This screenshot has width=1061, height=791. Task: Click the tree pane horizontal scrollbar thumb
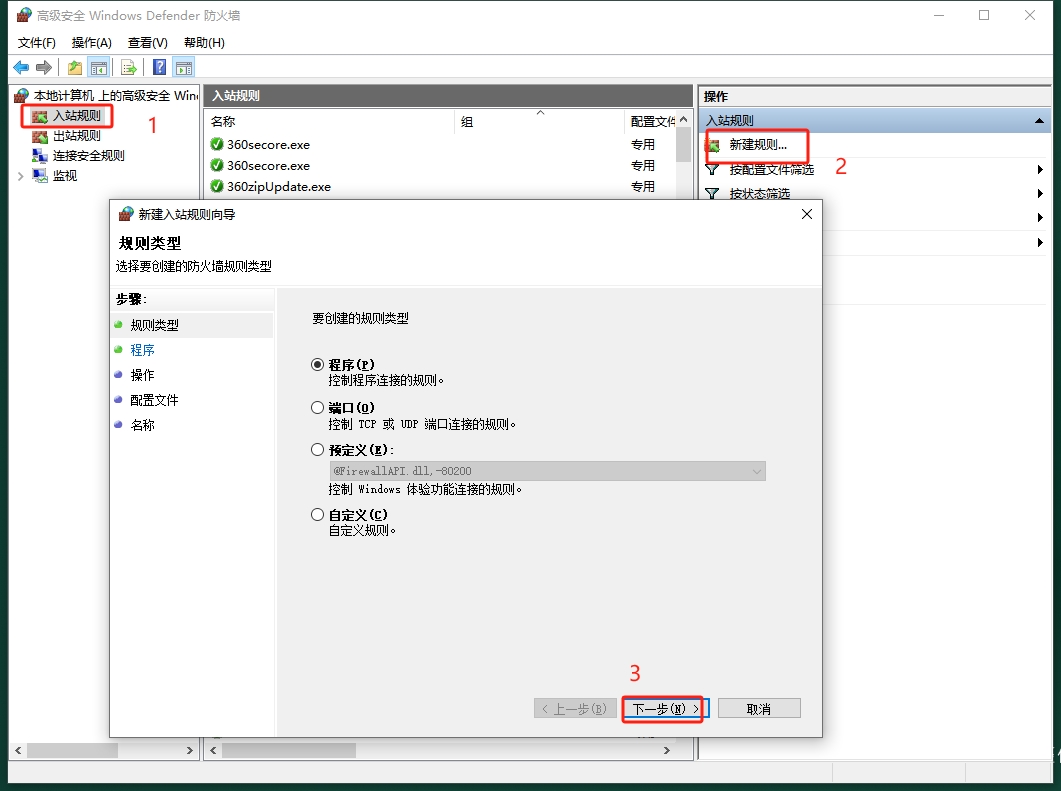click(x=72, y=750)
